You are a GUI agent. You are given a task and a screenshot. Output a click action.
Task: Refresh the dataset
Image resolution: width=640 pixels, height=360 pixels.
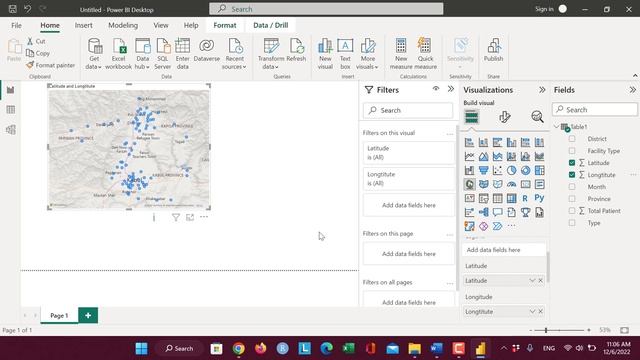click(x=296, y=51)
